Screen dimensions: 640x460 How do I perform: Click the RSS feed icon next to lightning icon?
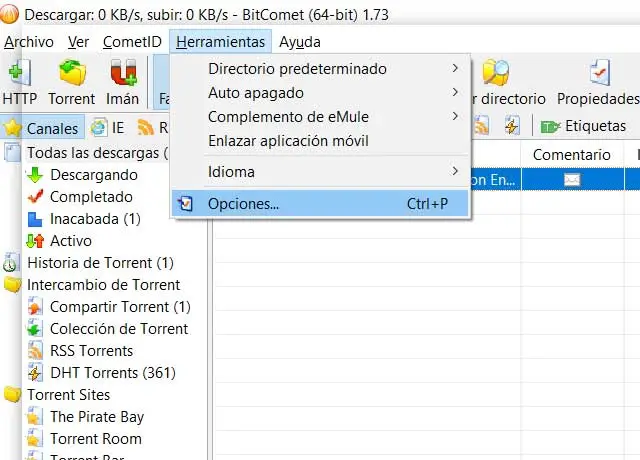pos(482,126)
